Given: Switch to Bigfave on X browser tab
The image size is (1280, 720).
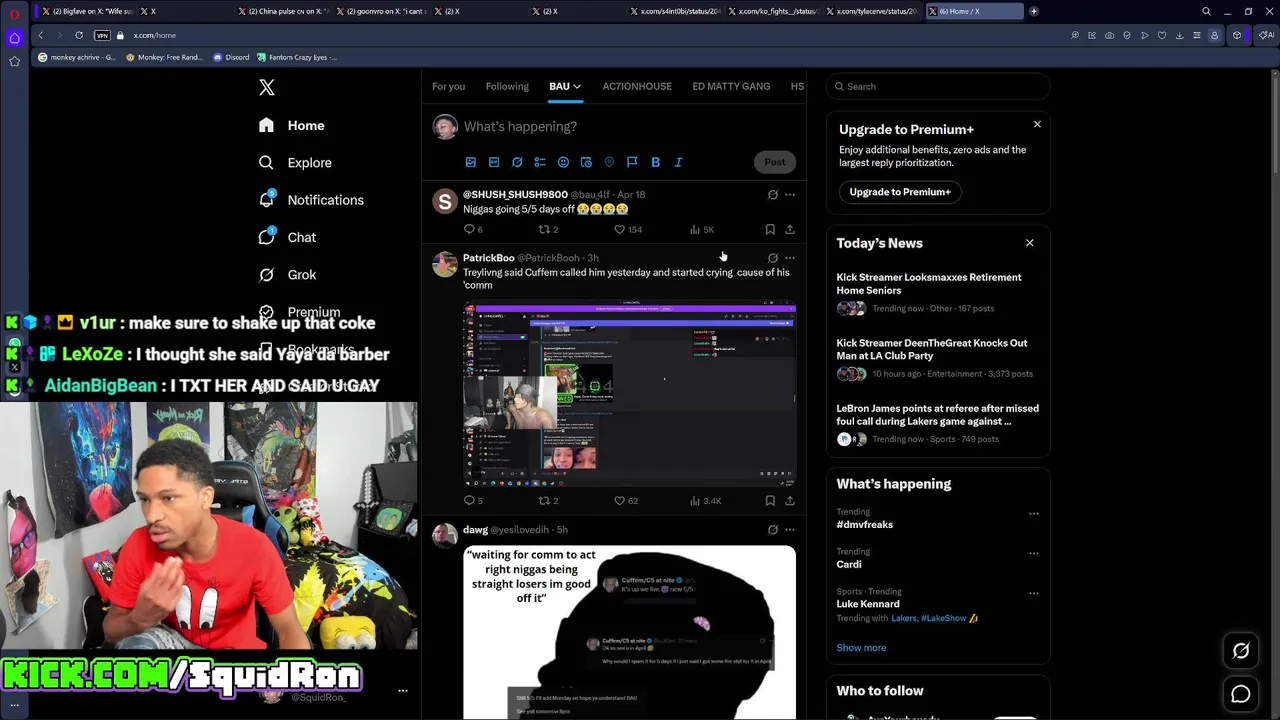Looking at the screenshot, I should tap(87, 11).
